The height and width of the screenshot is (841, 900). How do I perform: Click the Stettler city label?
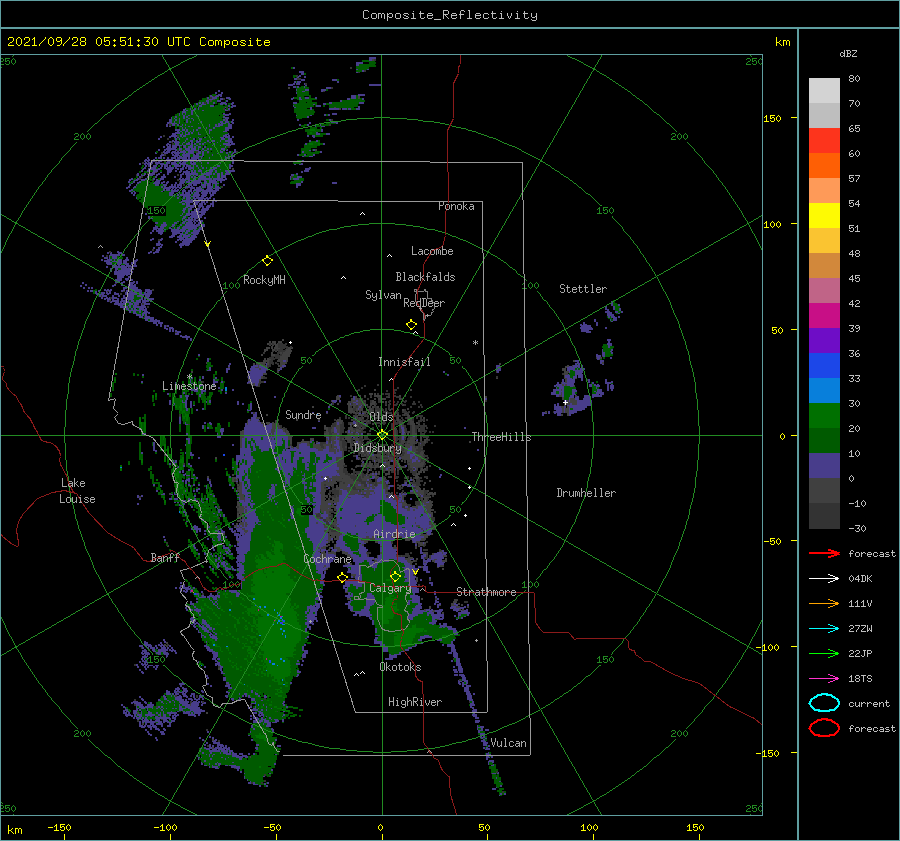click(x=583, y=289)
